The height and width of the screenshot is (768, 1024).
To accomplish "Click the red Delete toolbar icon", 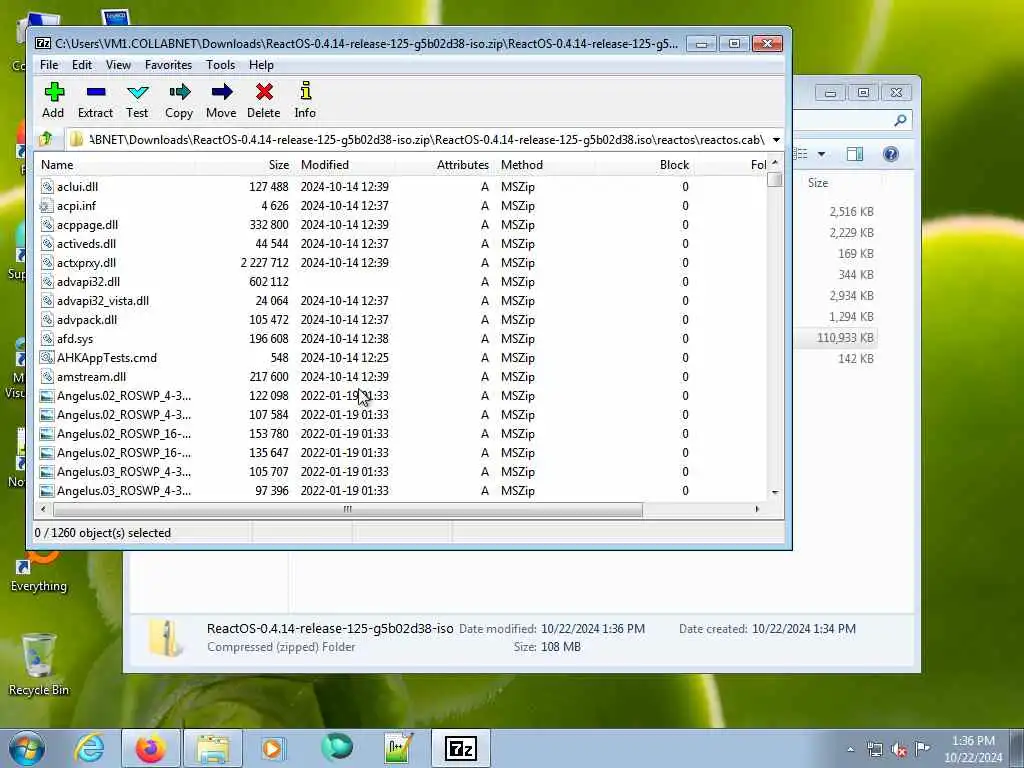I will [264, 91].
